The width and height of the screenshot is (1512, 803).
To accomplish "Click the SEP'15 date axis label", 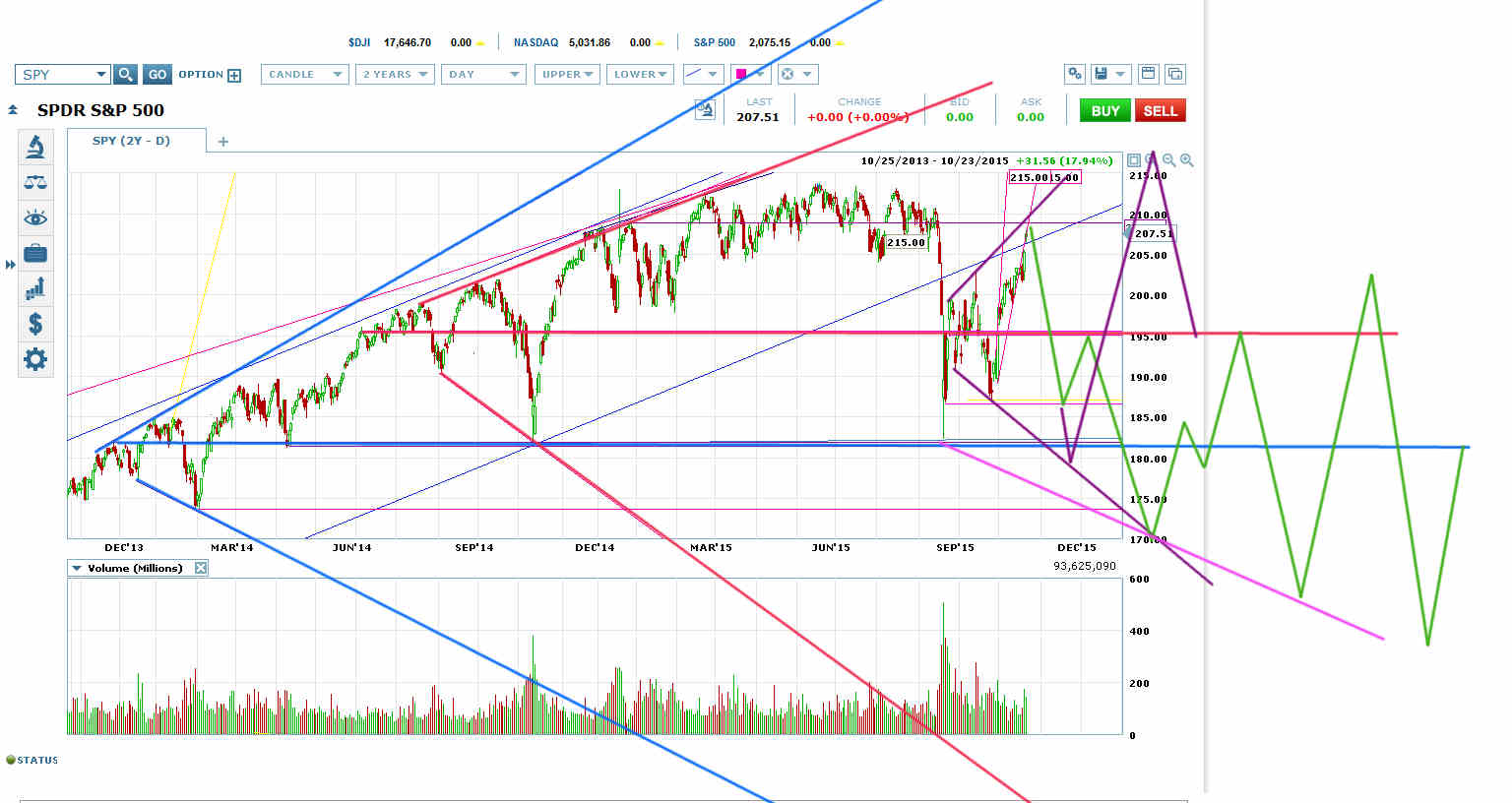I will (955, 547).
